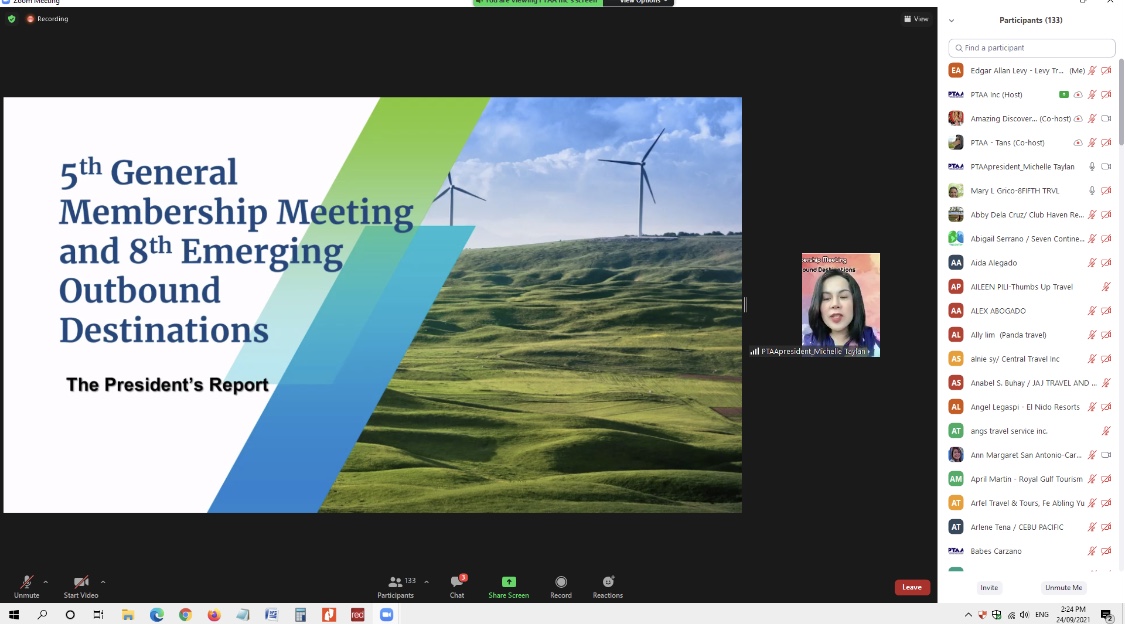Click AILEEN PILI-Thumbs Up Travel entry
The image size is (1125, 624).
(1030, 287)
